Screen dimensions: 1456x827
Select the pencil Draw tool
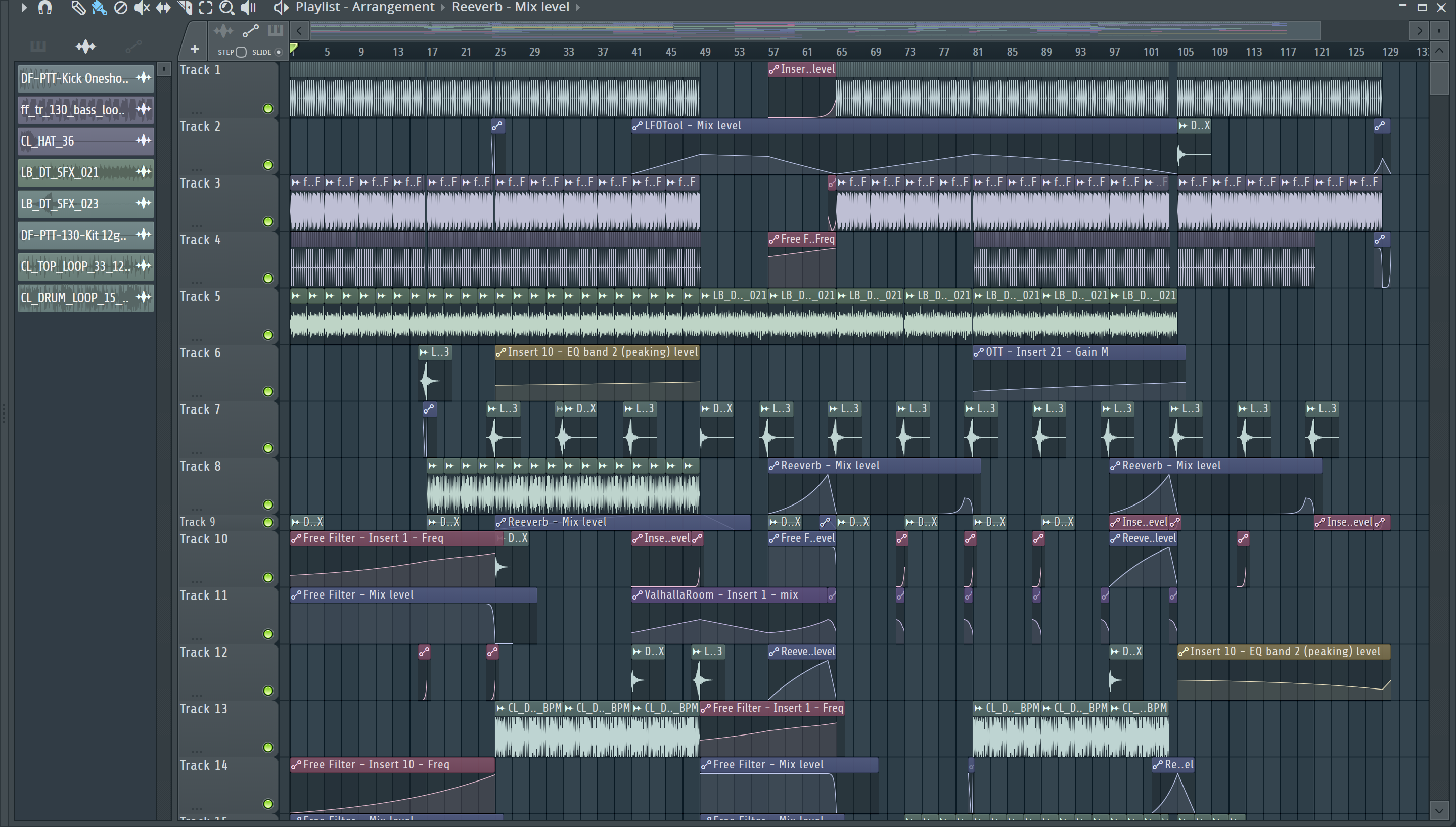pyautogui.click(x=78, y=8)
